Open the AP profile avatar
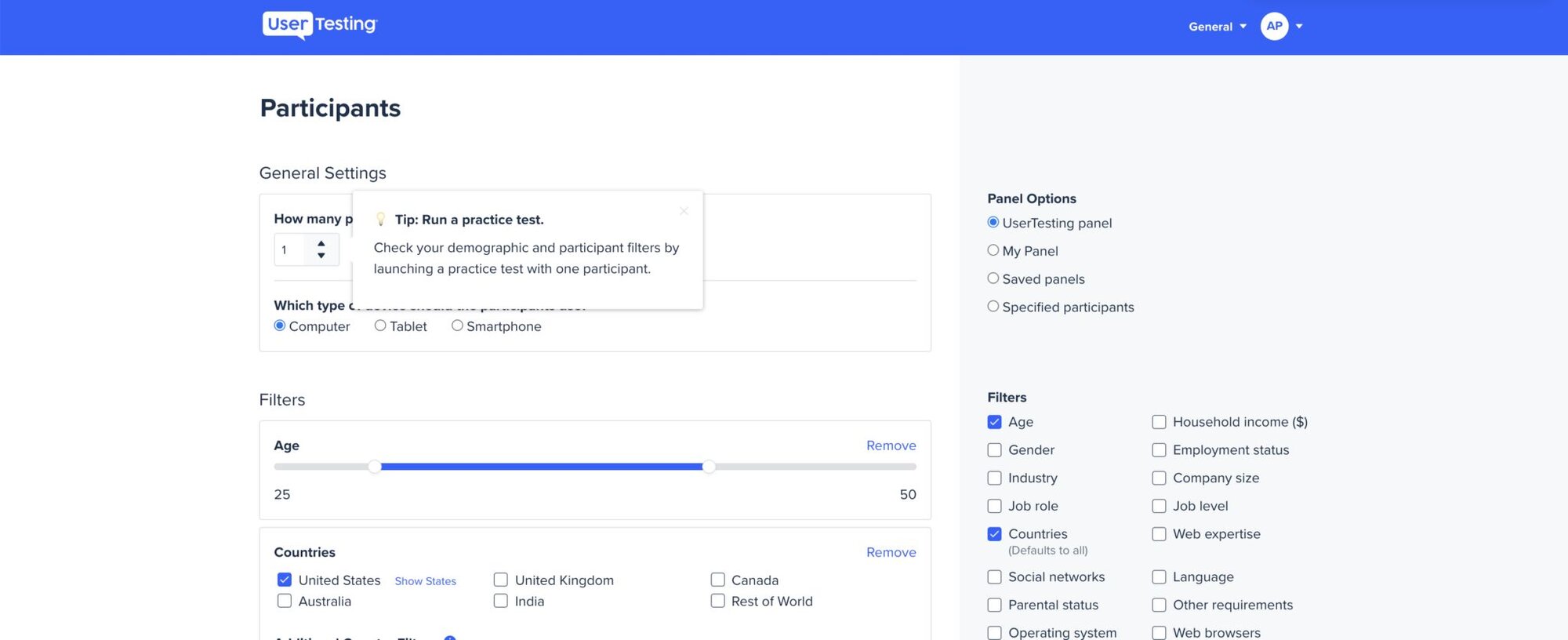The width and height of the screenshot is (1568, 640). [x=1274, y=26]
